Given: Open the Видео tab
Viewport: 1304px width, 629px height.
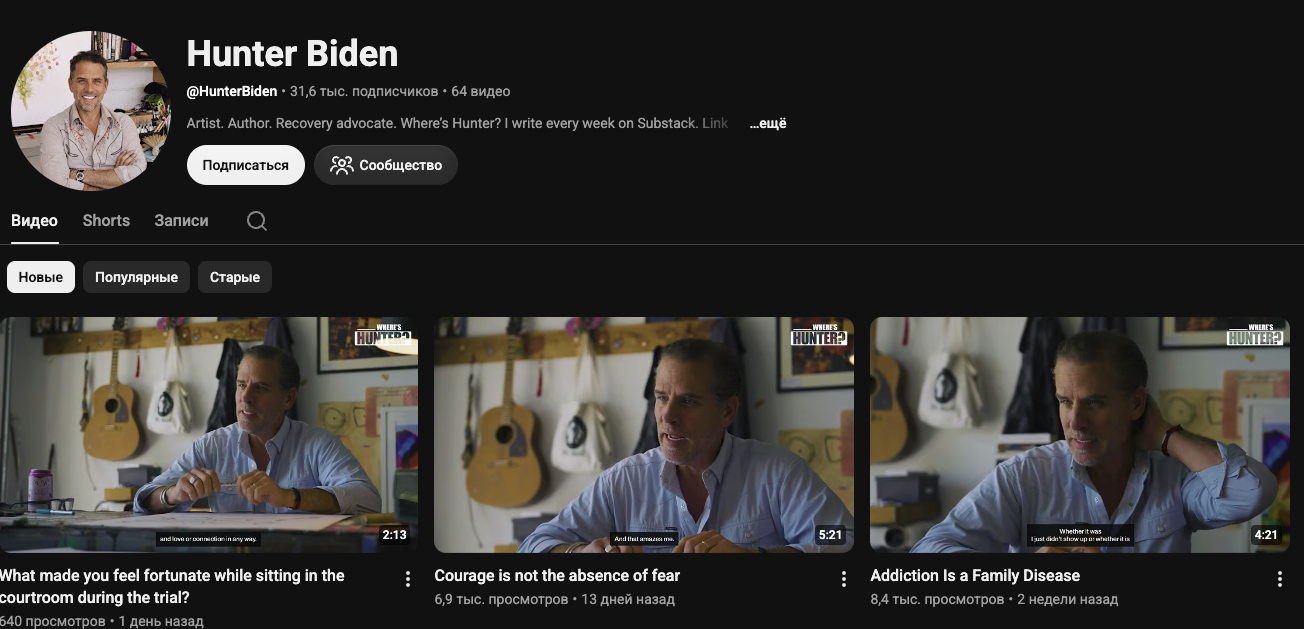Looking at the screenshot, I should tap(34, 221).
